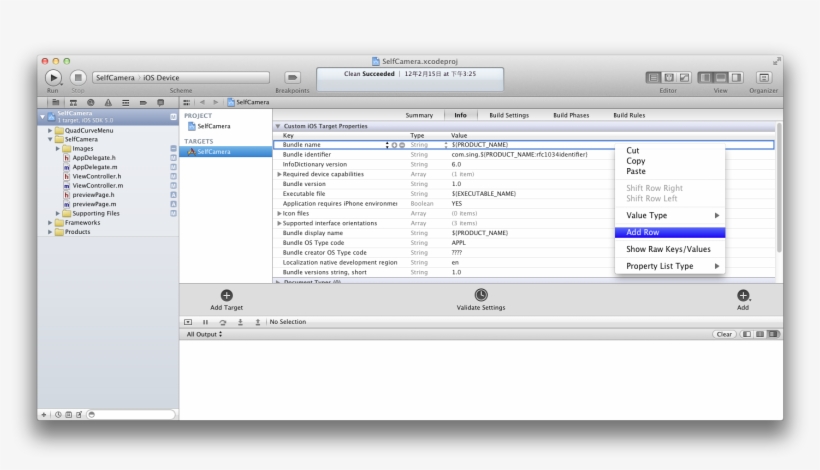Show the Breakpoint navigator

(143, 102)
